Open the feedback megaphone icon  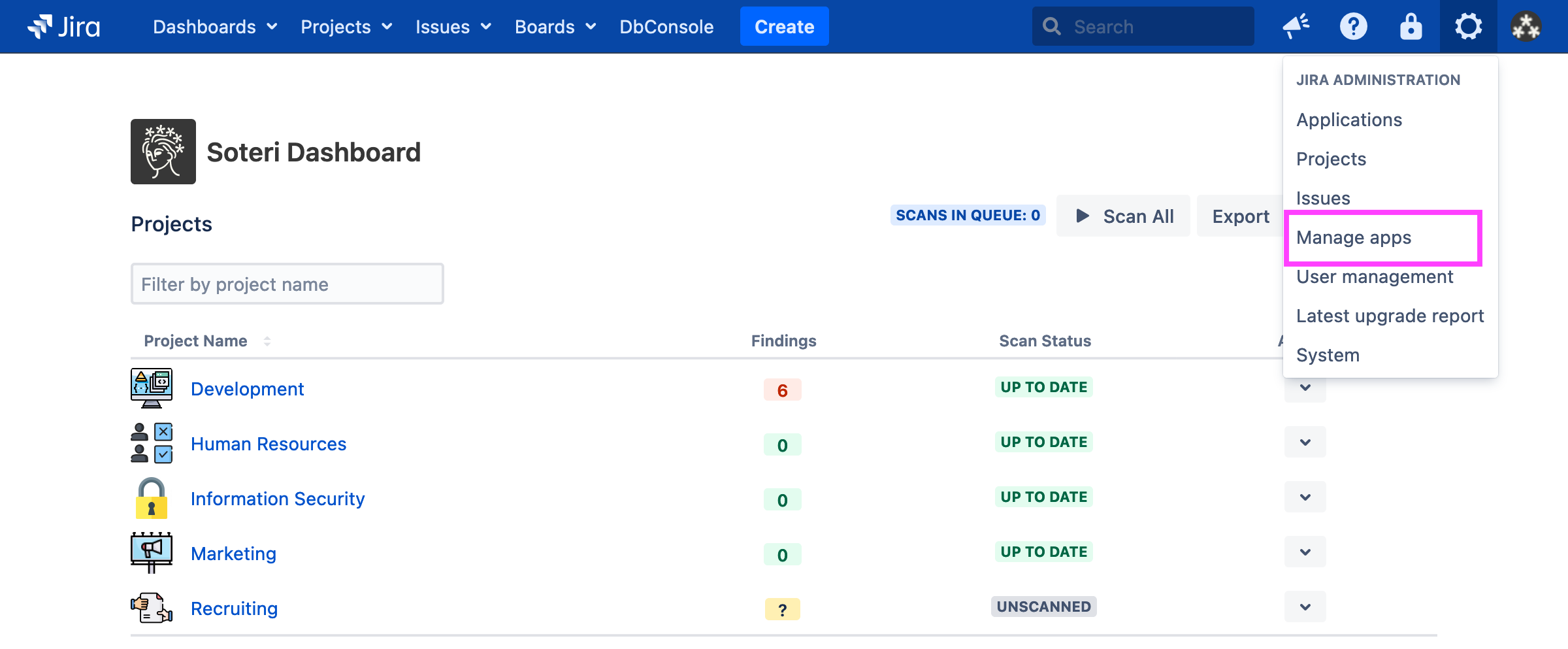click(1296, 27)
